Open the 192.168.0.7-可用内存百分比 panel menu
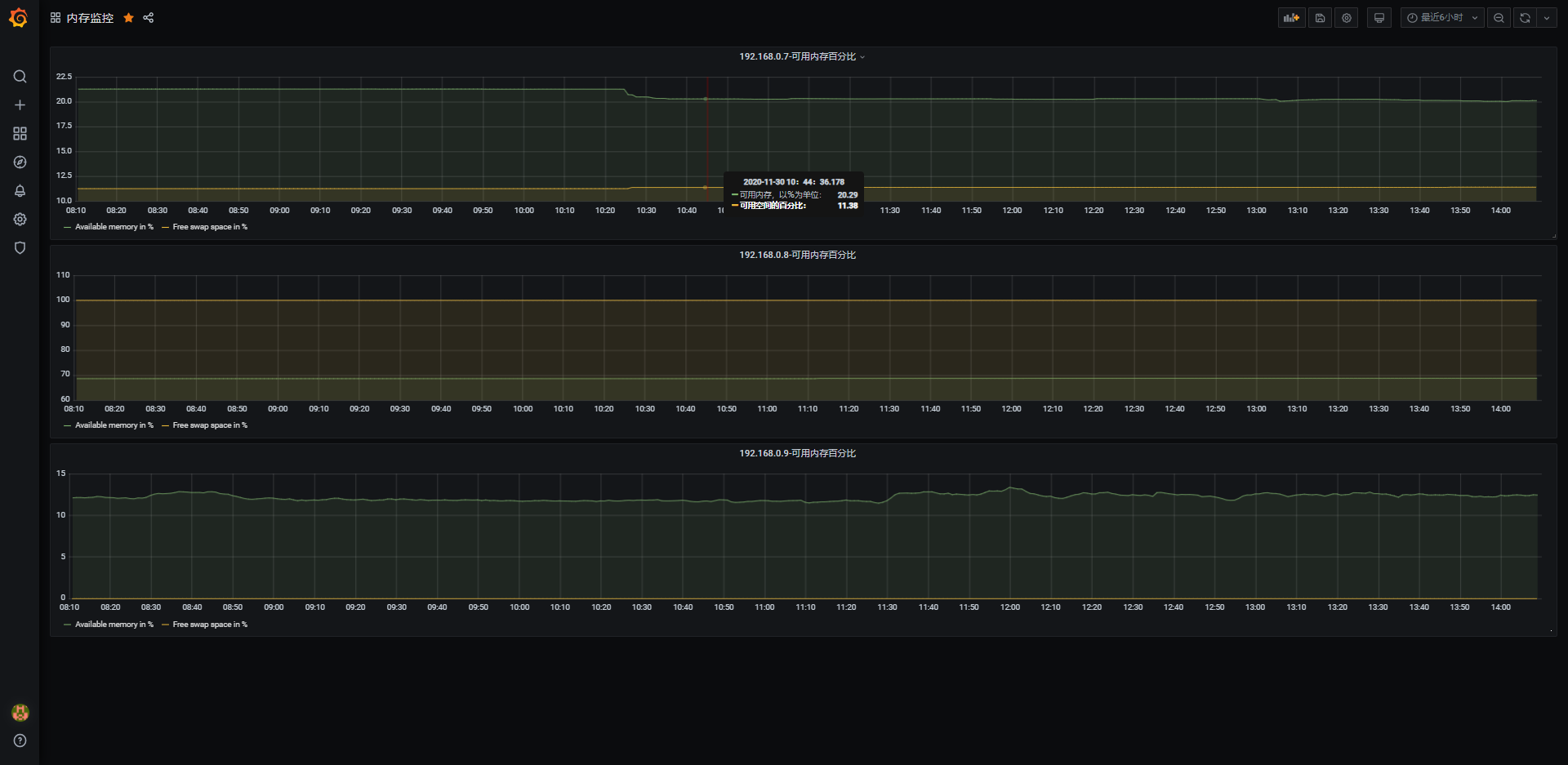The image size is (1568, 765). click(x=802, y=56)
